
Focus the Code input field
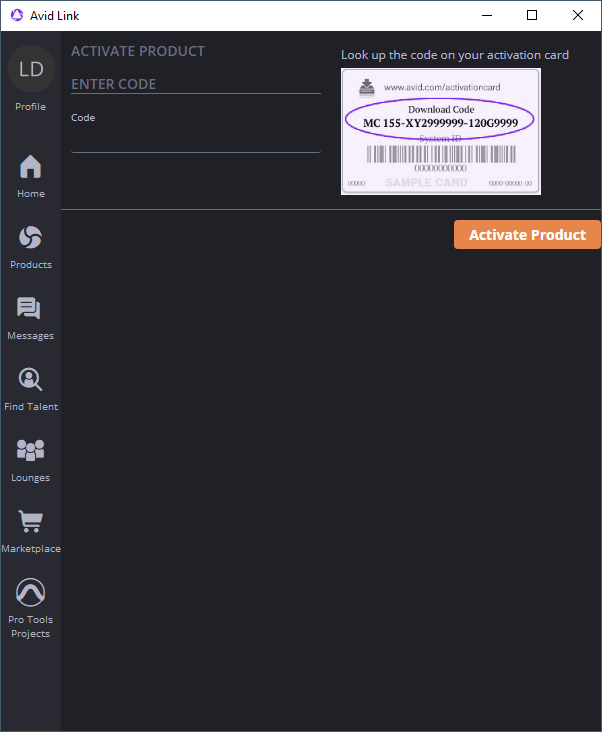[196, 140]
